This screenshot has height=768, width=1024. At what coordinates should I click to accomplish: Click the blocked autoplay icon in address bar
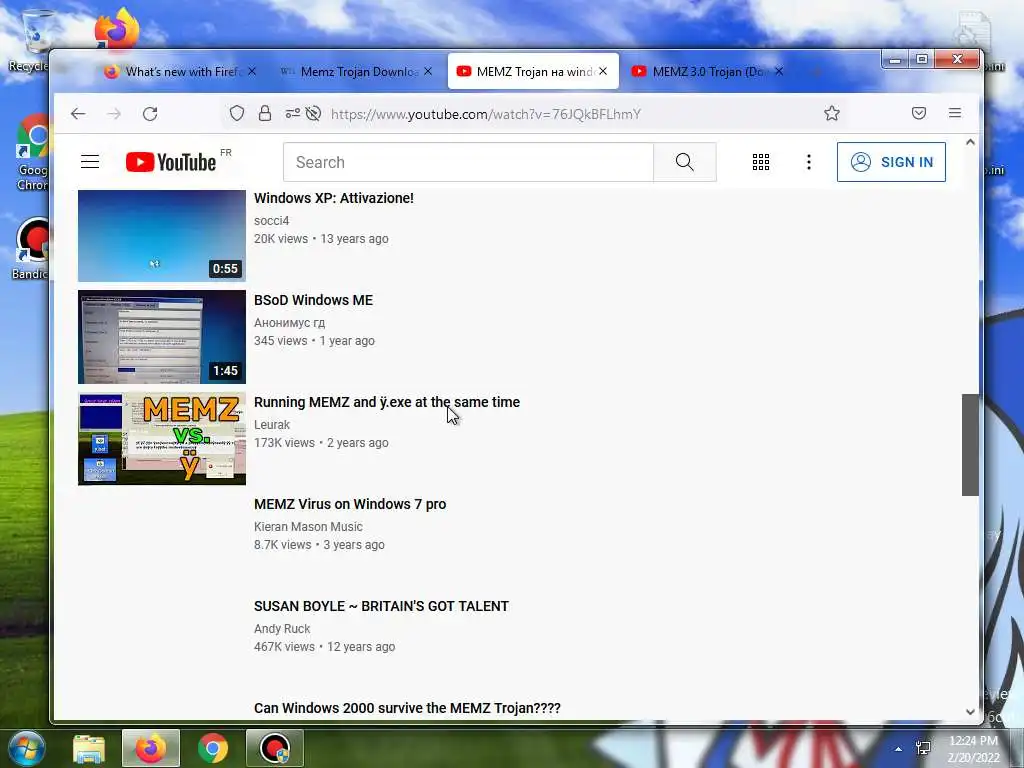[313, 114]
